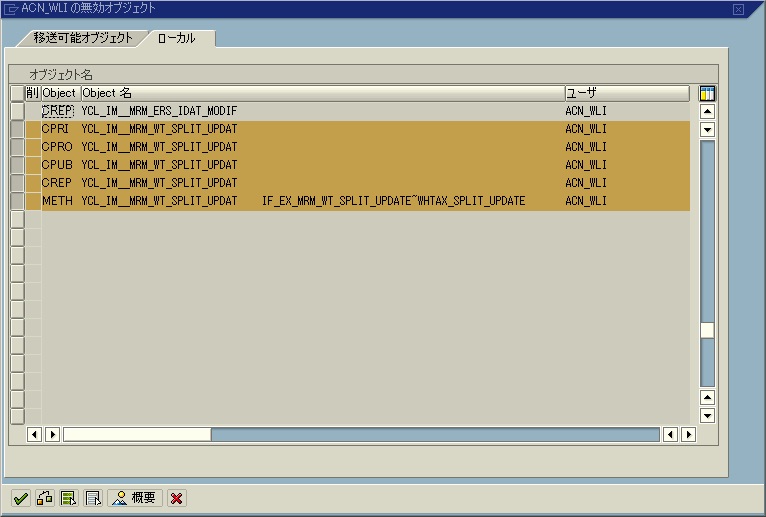Screen dimensions: 766x517
Task: Toggle row selector for CREP YCL_IM__MRM_WT_SPLIT_UPDAT row
Action: pos(18,183)
